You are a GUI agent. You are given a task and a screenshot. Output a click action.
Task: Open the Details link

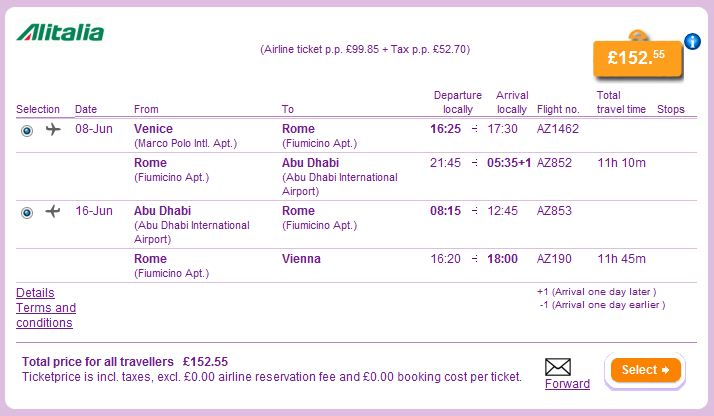click(35, 293)
